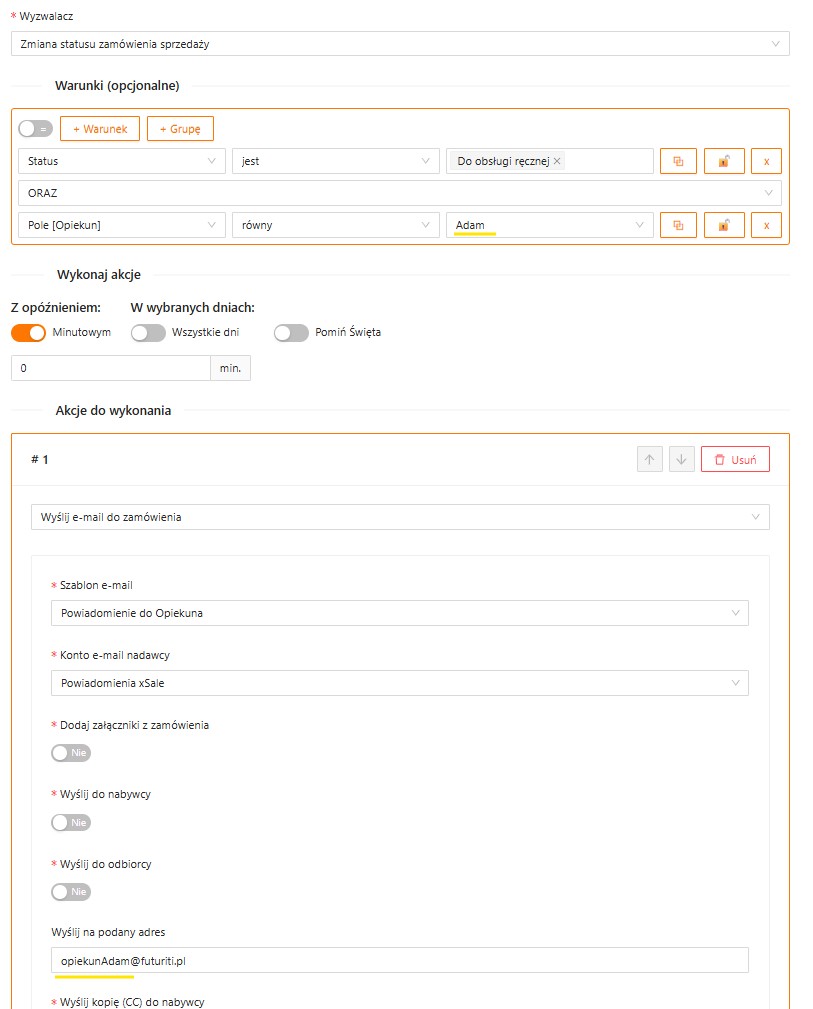Expand the Szablon e-mail dropdown

(399, 613)
